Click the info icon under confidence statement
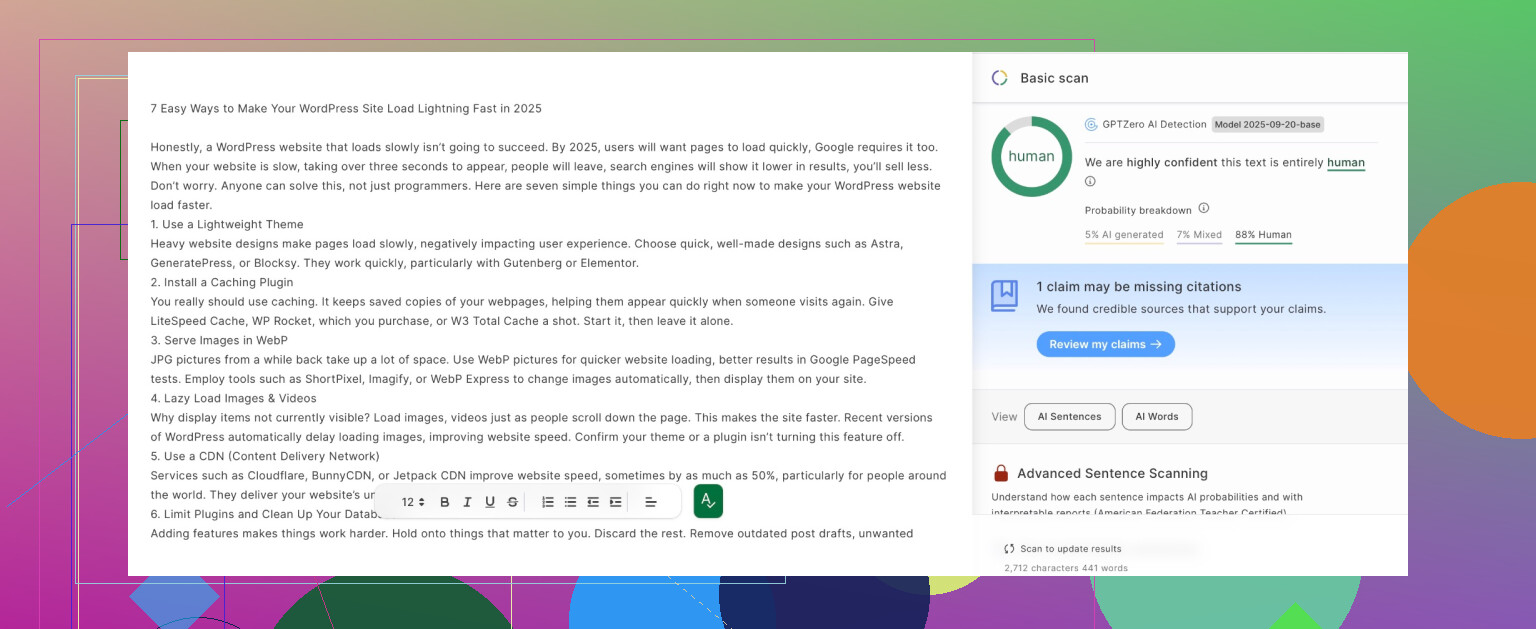This screenshot has height=629, width=1536. click(1090, 182)
